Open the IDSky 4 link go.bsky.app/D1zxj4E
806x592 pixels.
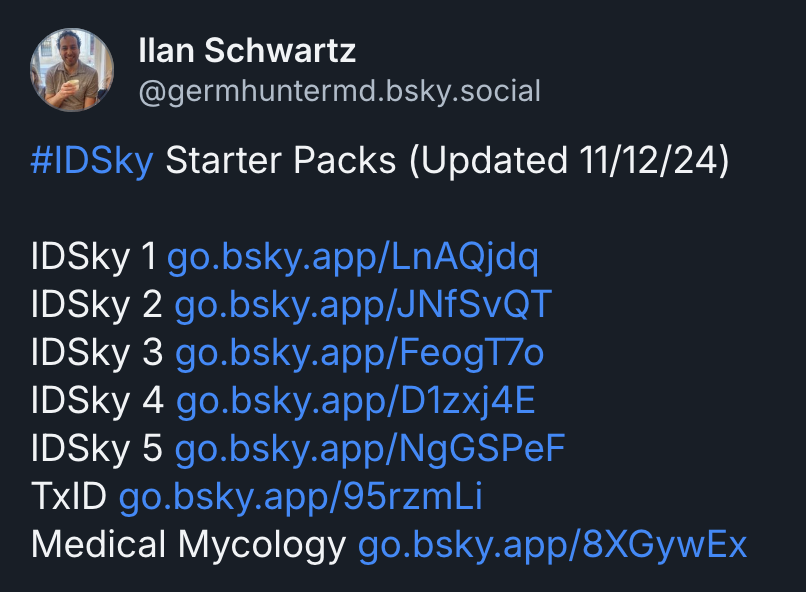point(356,401)
